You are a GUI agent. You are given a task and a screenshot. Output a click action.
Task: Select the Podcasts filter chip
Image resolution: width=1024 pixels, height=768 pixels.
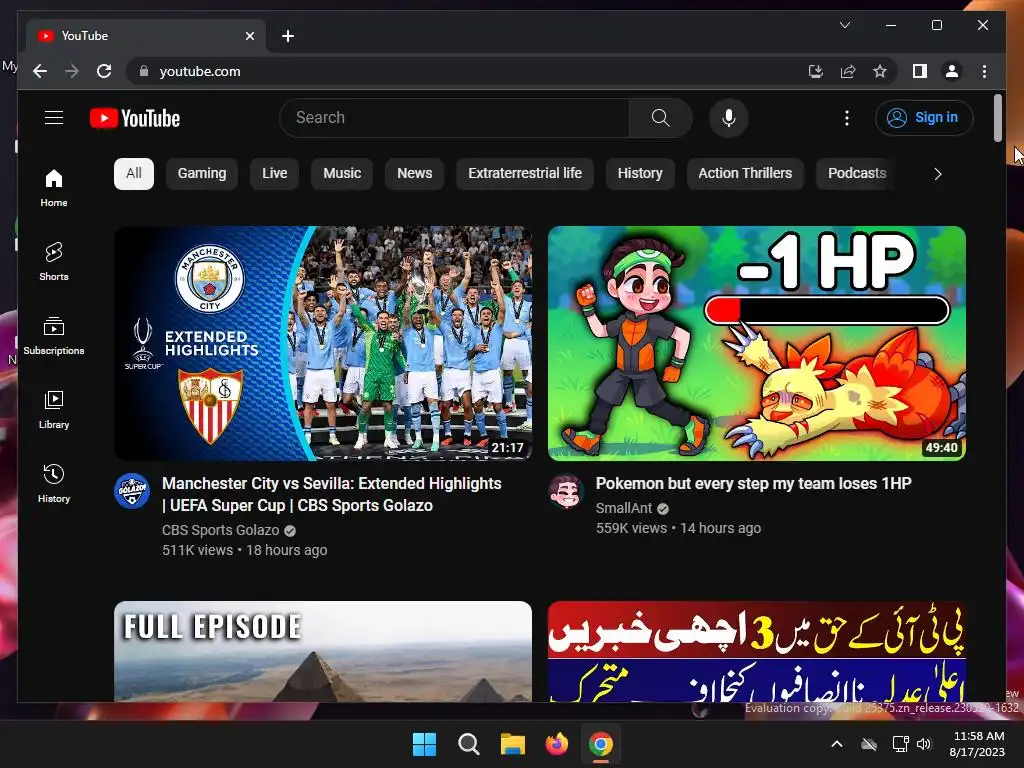point(857,174)
